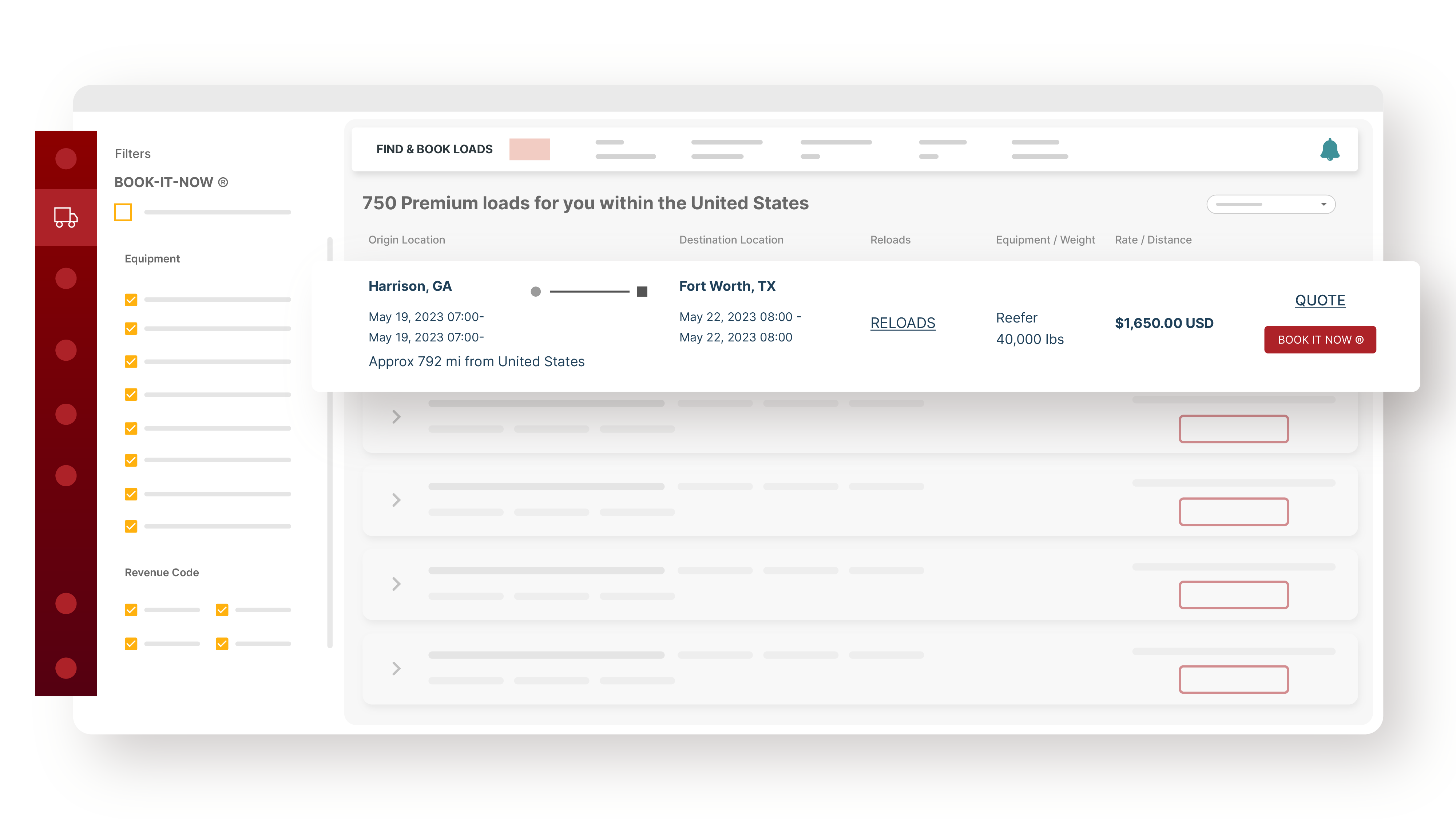This screenshot has width=1456, height=819.
Task: Click BOOK IT NOW button for first load
Action: point(1320,339)
